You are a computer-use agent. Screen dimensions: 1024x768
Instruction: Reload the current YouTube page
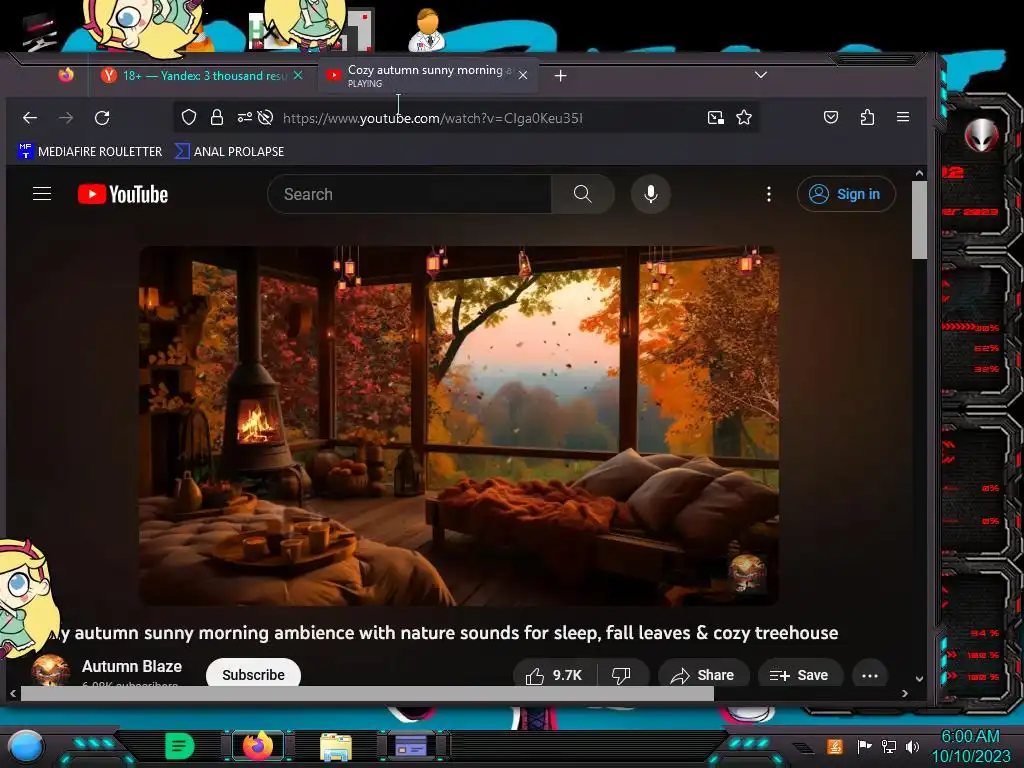coord(102,118)
